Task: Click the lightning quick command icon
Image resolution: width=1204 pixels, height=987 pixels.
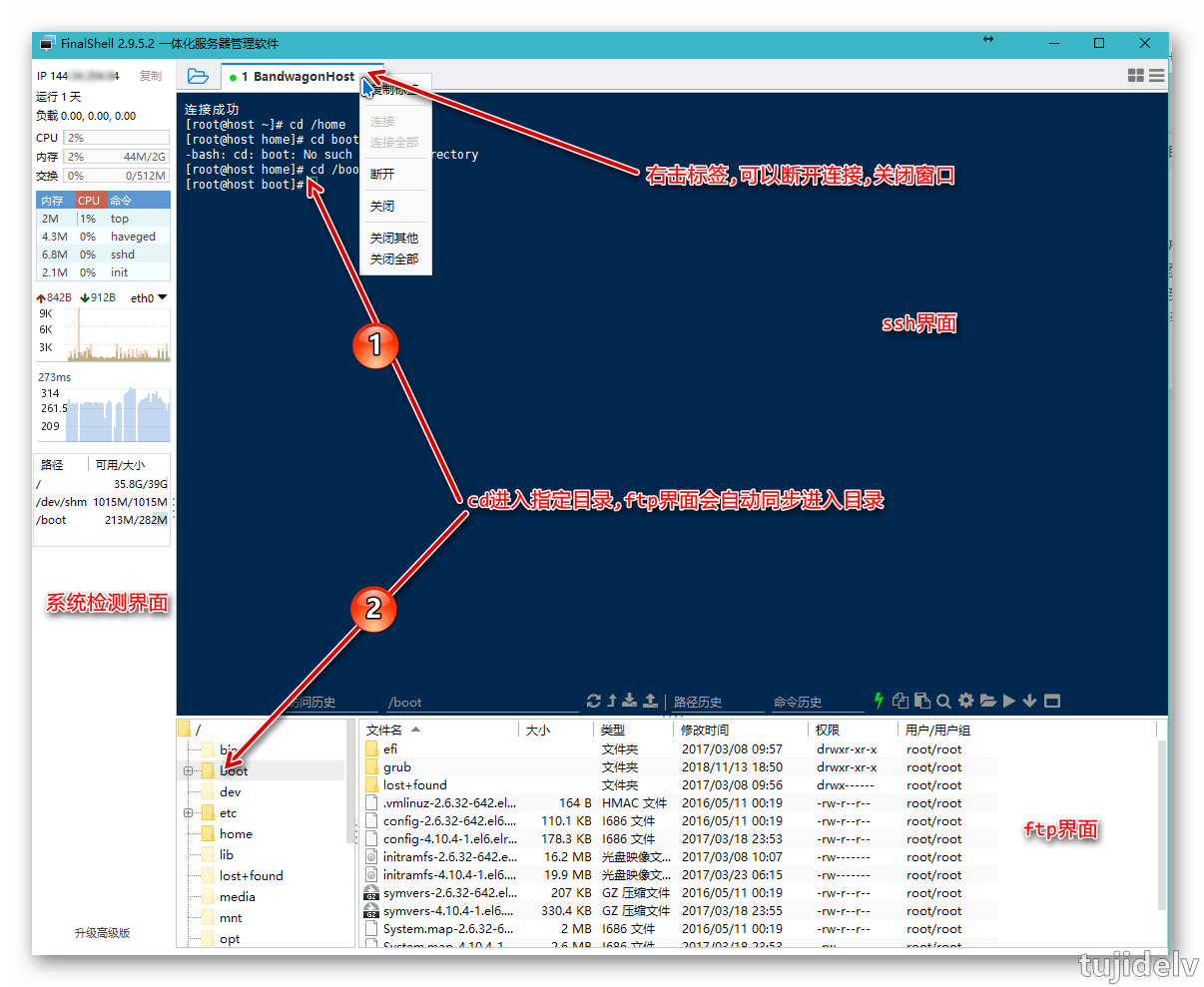Action: [x=879, y=701]
